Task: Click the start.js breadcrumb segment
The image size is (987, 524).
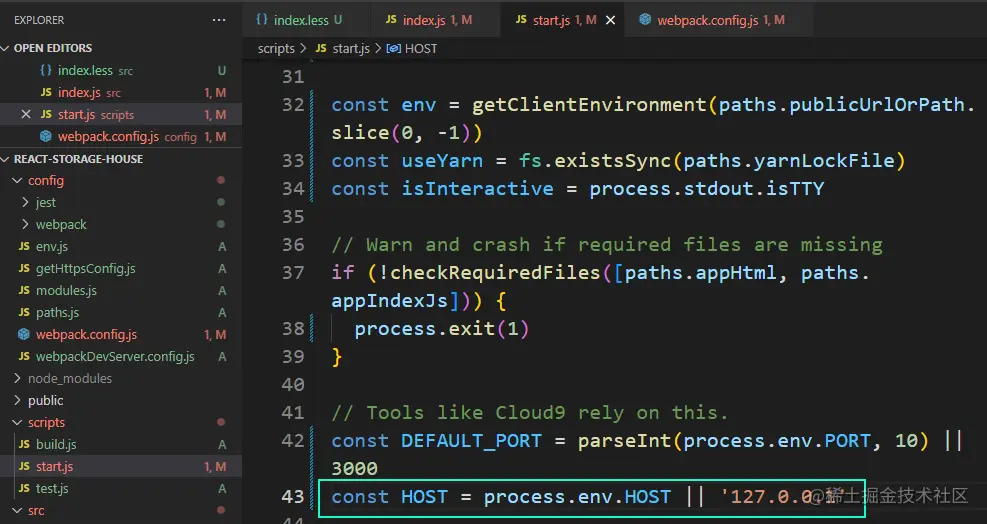Action: (x=343, y=48)
